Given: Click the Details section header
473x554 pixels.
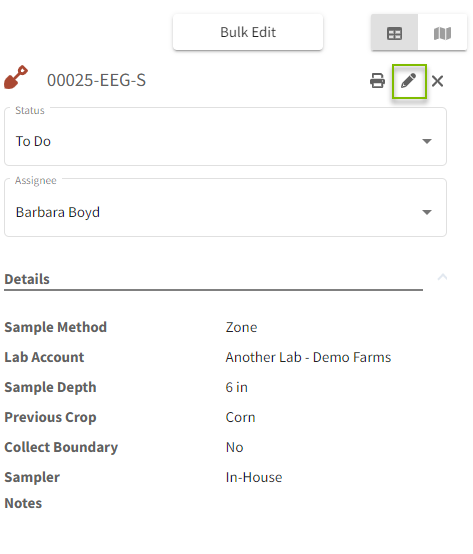Looking at the screenshot, I should 27,279.
